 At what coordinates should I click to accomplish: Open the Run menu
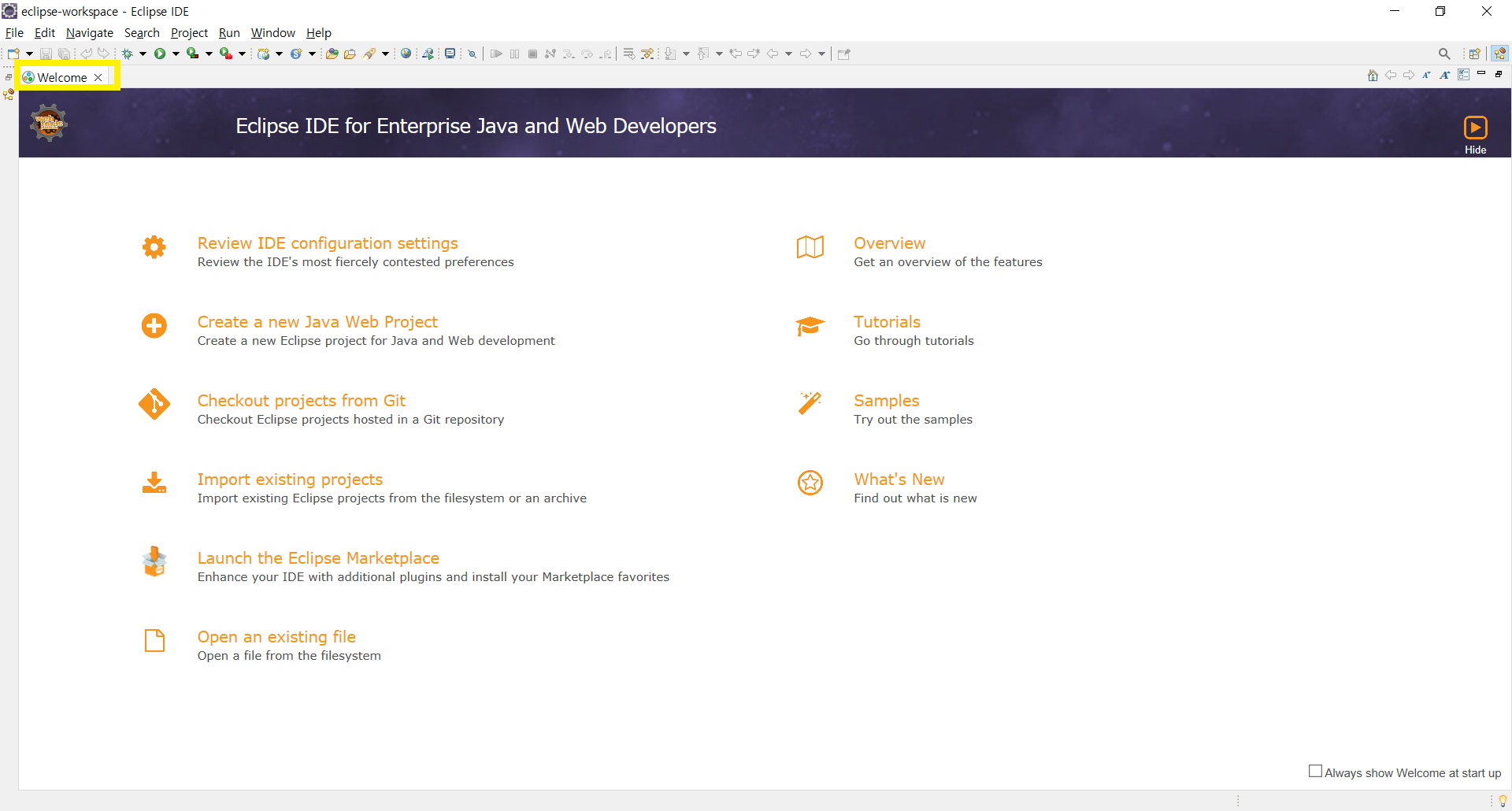(x=229, y=32)
